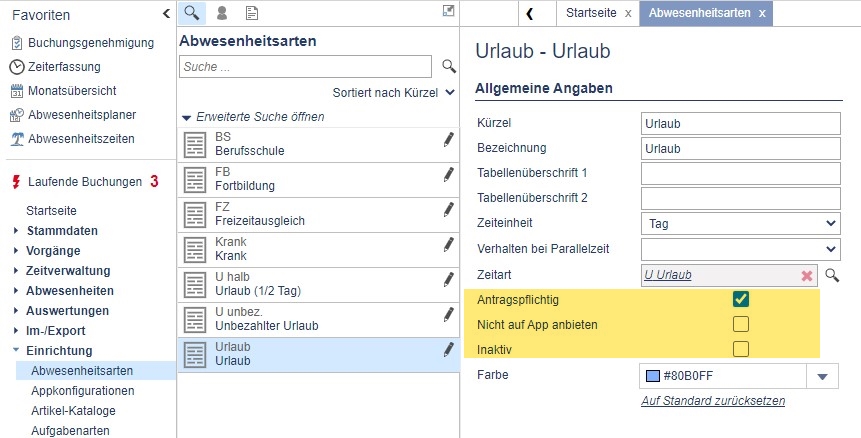
Task: Switch to the Abwesenheitsarten tab
Action: coord(699,13)
